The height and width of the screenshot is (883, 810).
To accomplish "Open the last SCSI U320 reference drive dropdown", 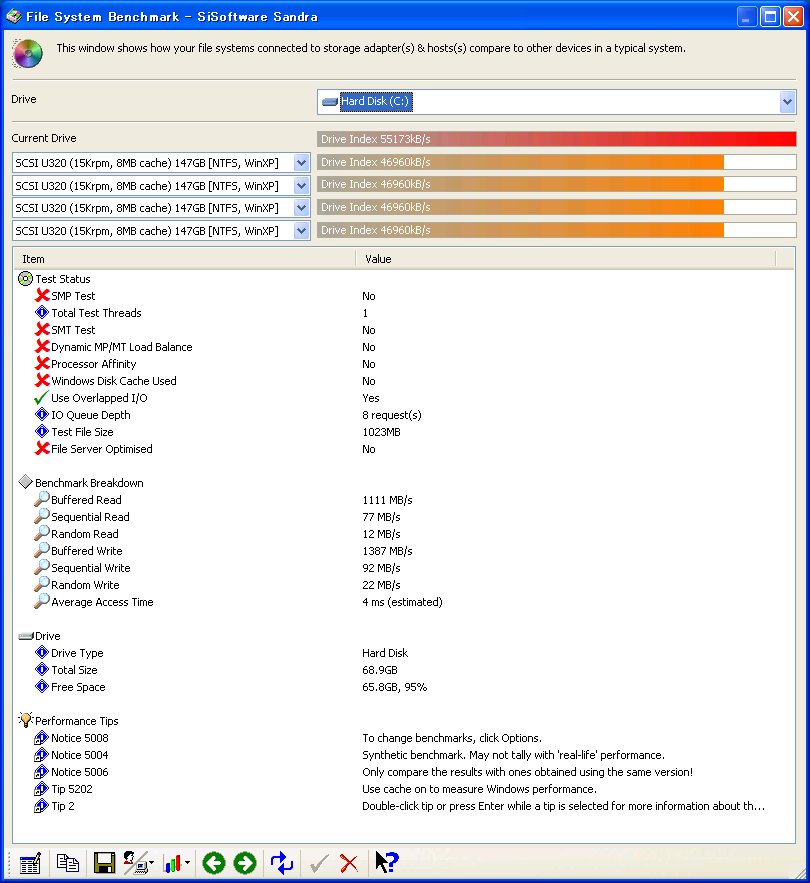I will 301,231.
